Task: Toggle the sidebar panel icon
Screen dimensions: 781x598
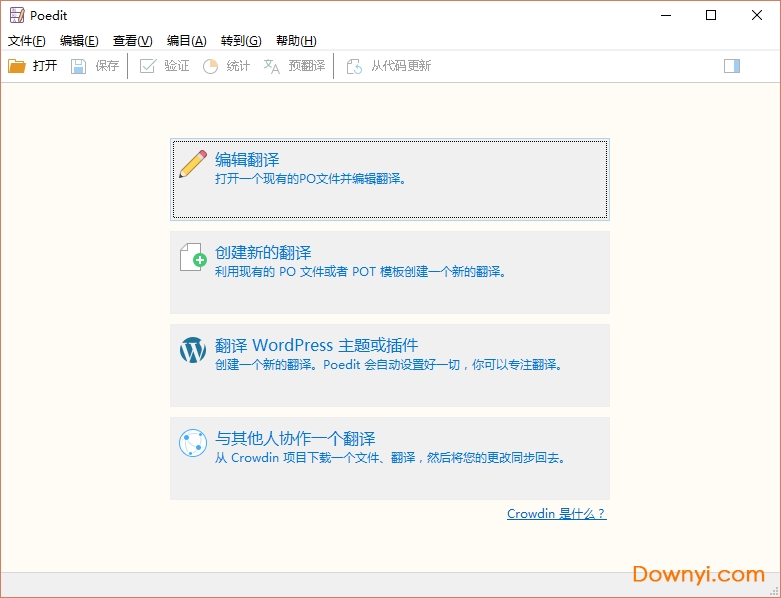Action: [732, 66]
